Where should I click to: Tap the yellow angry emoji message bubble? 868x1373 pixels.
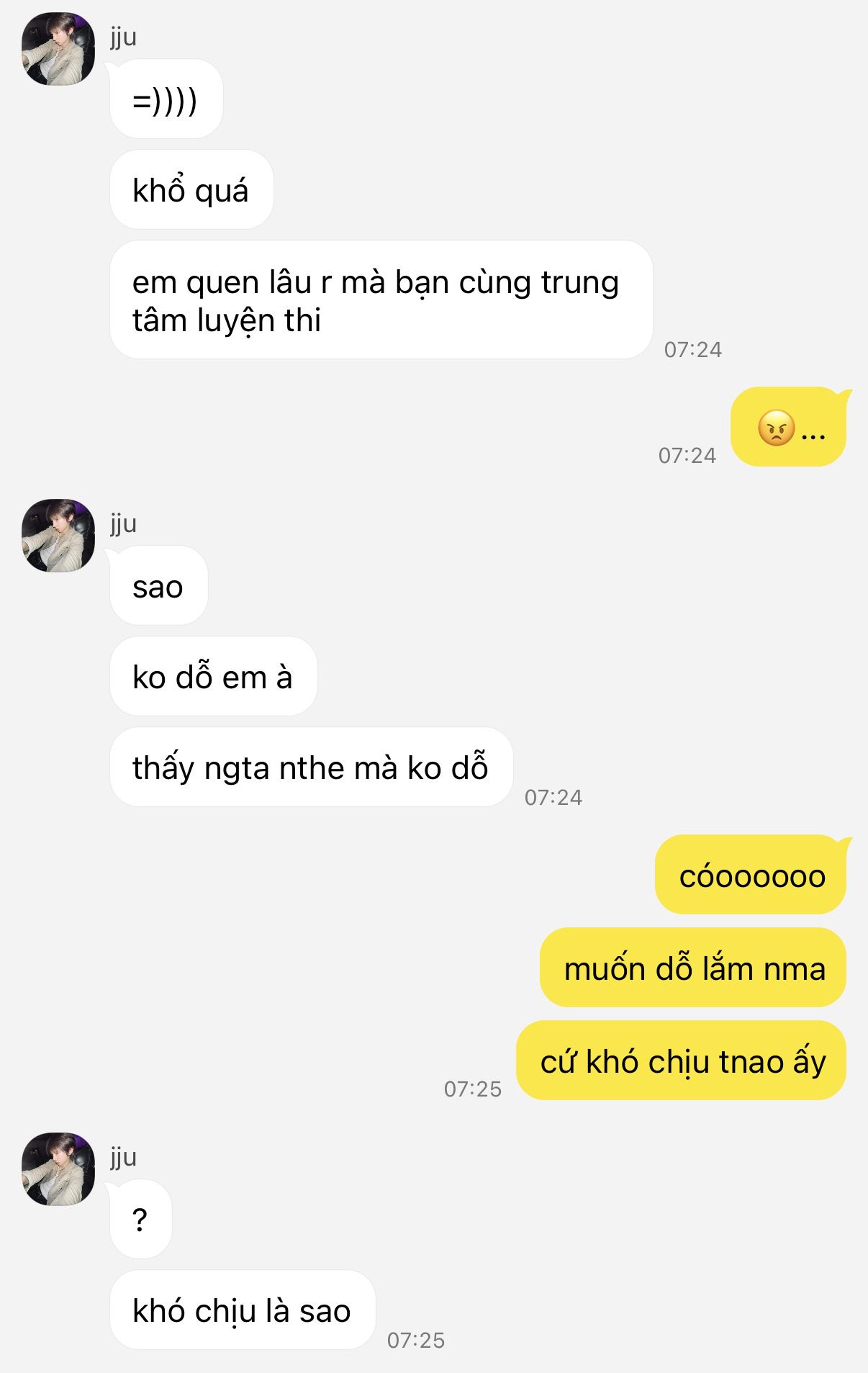click(x=789, y=427)
